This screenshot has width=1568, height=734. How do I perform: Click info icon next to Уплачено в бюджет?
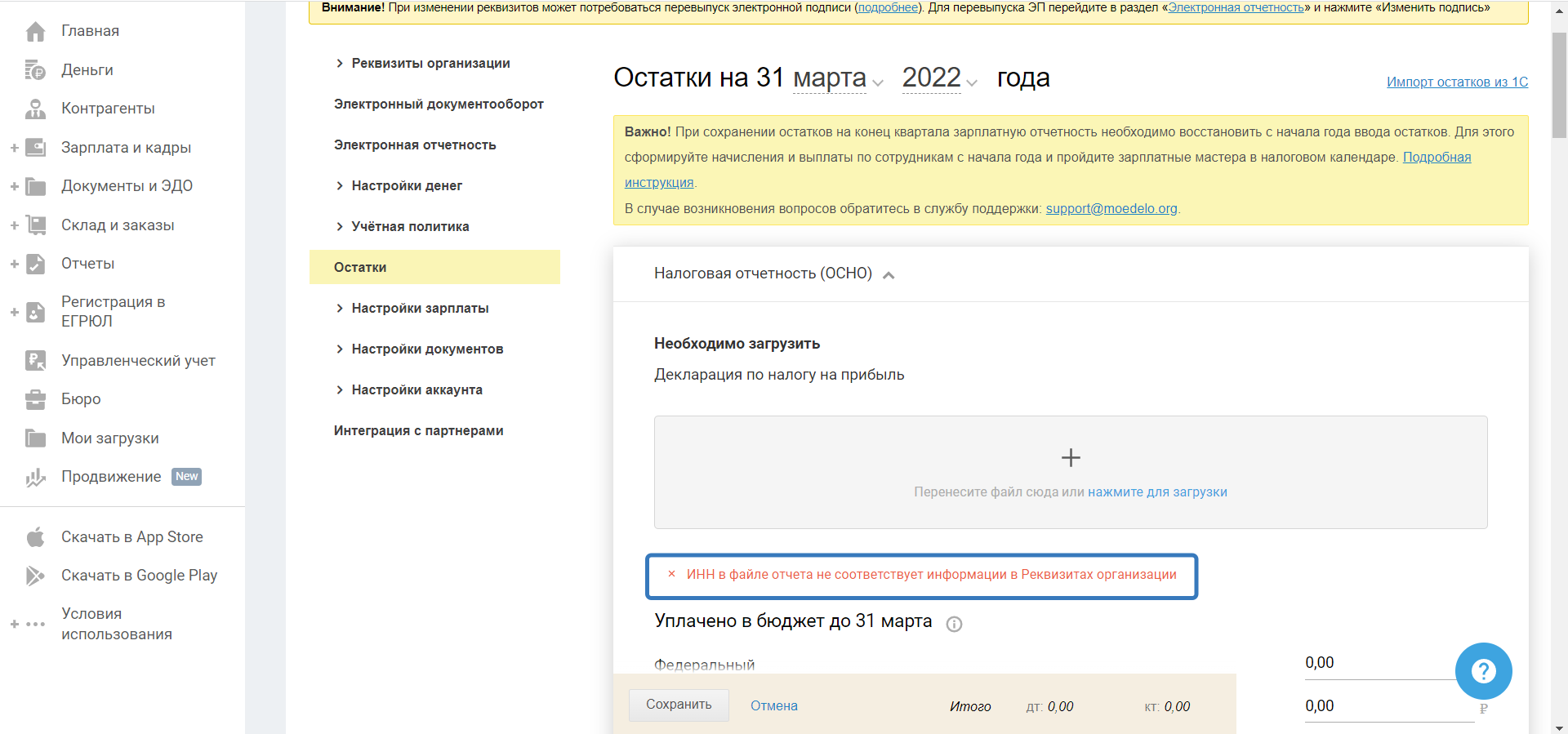coord(954,624)
